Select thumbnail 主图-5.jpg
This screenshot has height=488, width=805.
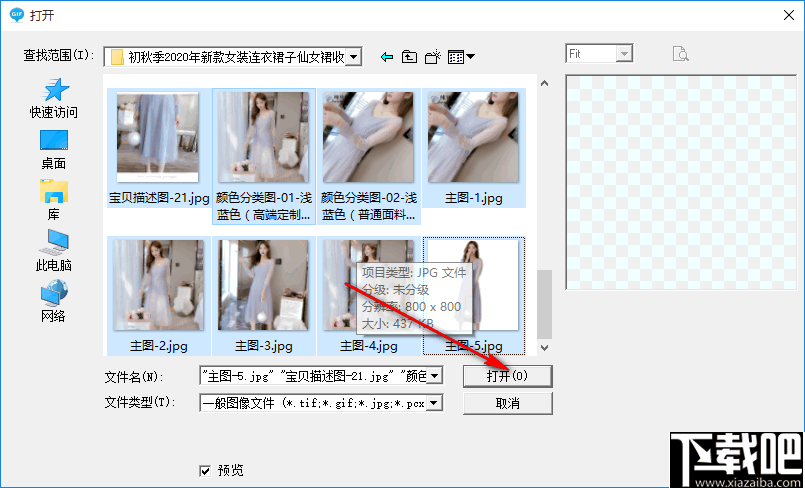click(x=473, y=285)
